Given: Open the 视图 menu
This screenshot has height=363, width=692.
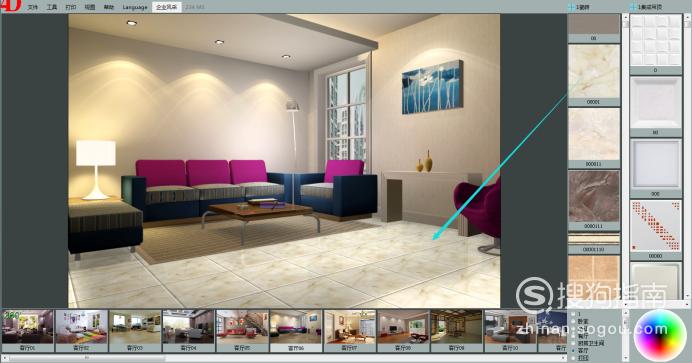Looking at the screenshot, I should pyautogui.click(x=90, y=7).
